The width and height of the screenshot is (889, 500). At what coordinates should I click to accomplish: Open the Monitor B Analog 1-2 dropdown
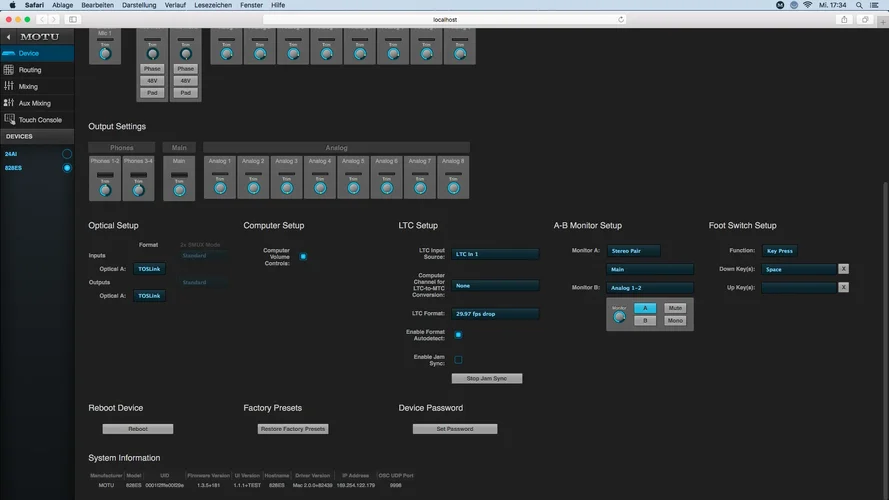click(649, 288)
